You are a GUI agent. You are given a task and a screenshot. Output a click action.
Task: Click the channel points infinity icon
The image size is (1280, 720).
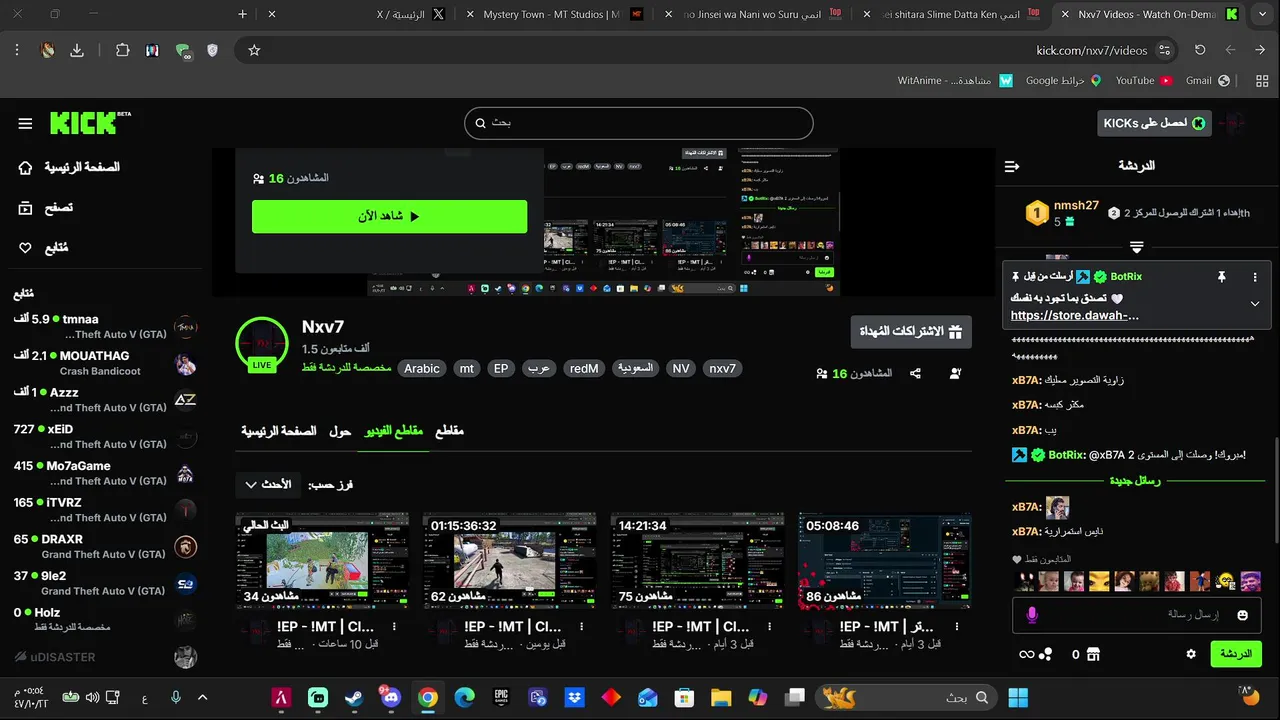(x=1035, y=654)
